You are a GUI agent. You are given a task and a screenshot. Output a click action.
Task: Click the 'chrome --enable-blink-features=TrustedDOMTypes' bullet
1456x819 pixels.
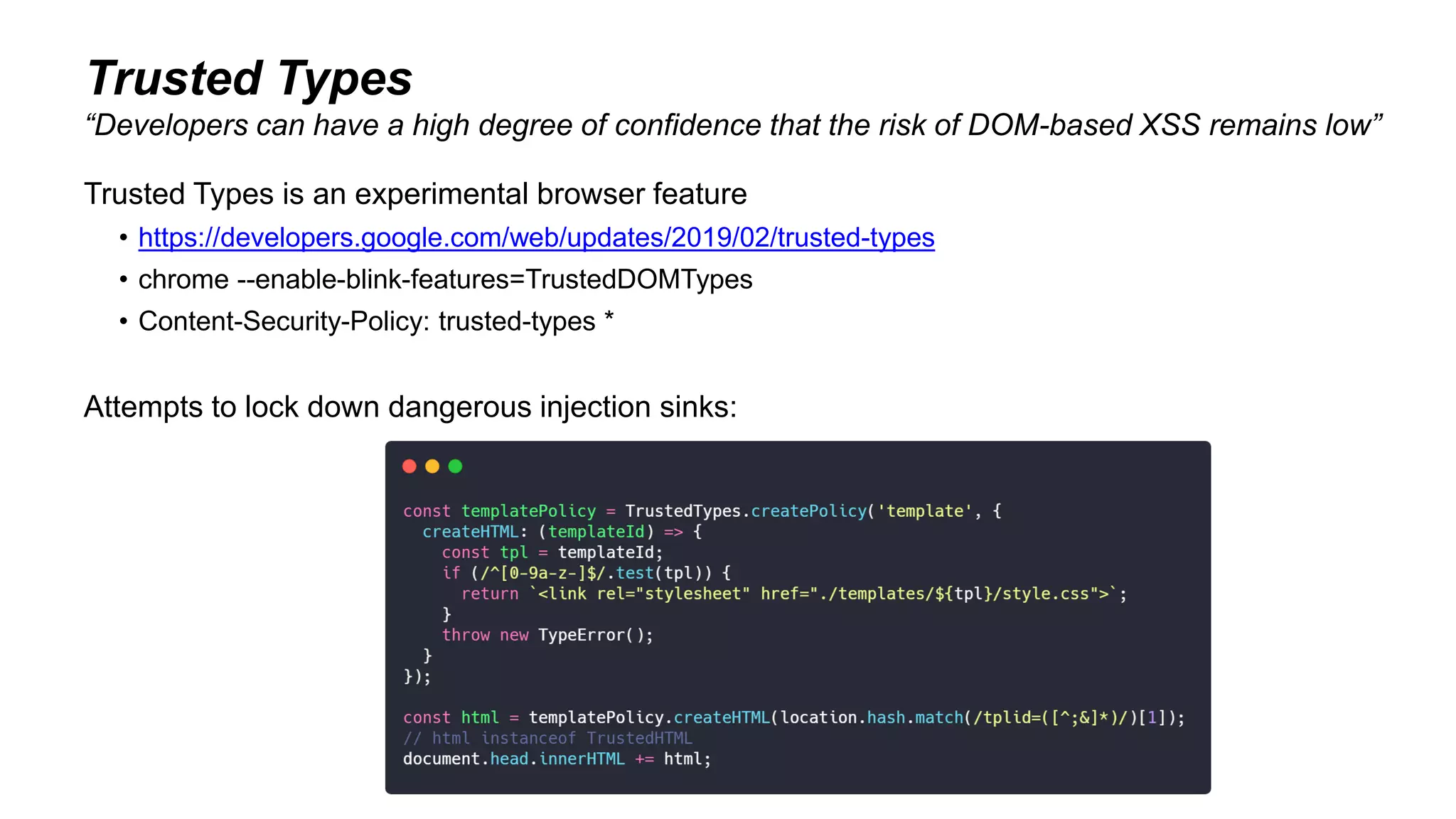point(445,279)
